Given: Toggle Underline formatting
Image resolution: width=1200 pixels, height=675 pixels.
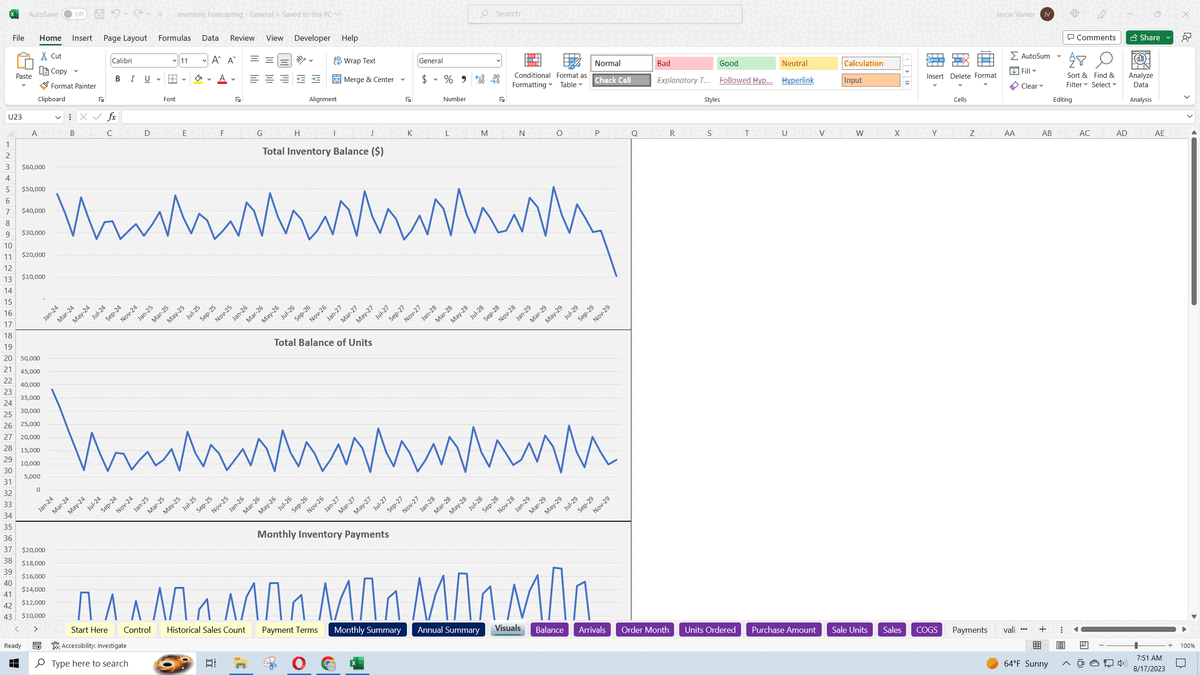Looking at the screenshot, I should point(146,79).
